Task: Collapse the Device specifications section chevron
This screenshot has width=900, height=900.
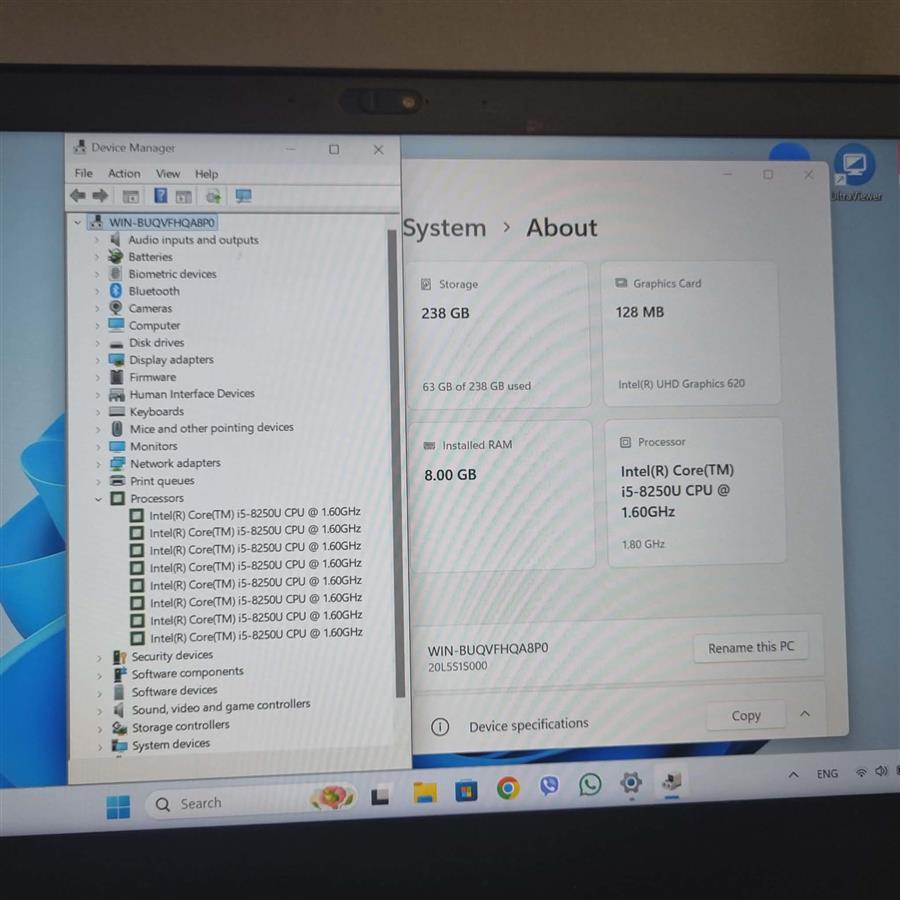Action: coord(805,714)
